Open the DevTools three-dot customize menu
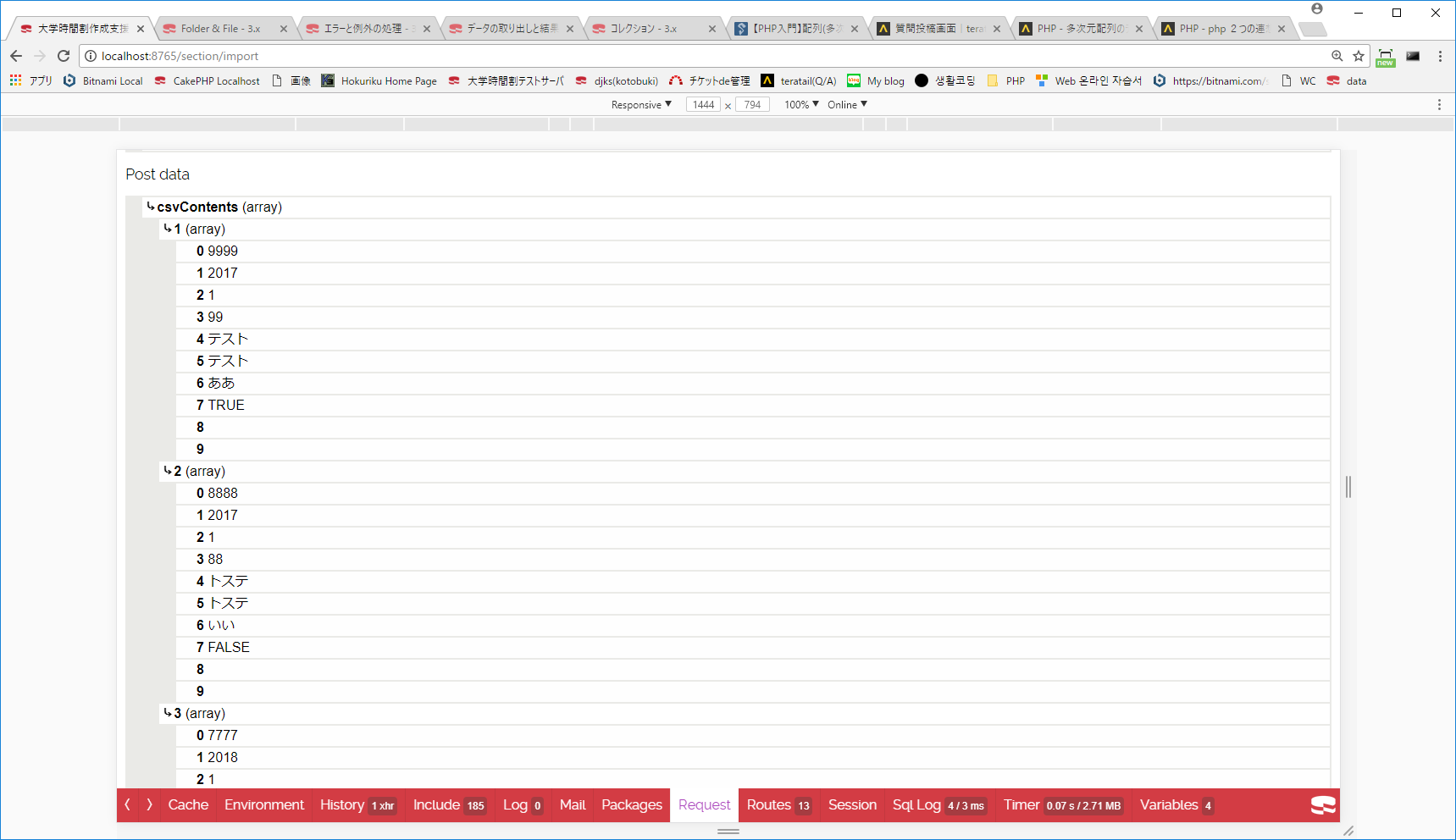 pyautogui.click(x=1440, y=104)
